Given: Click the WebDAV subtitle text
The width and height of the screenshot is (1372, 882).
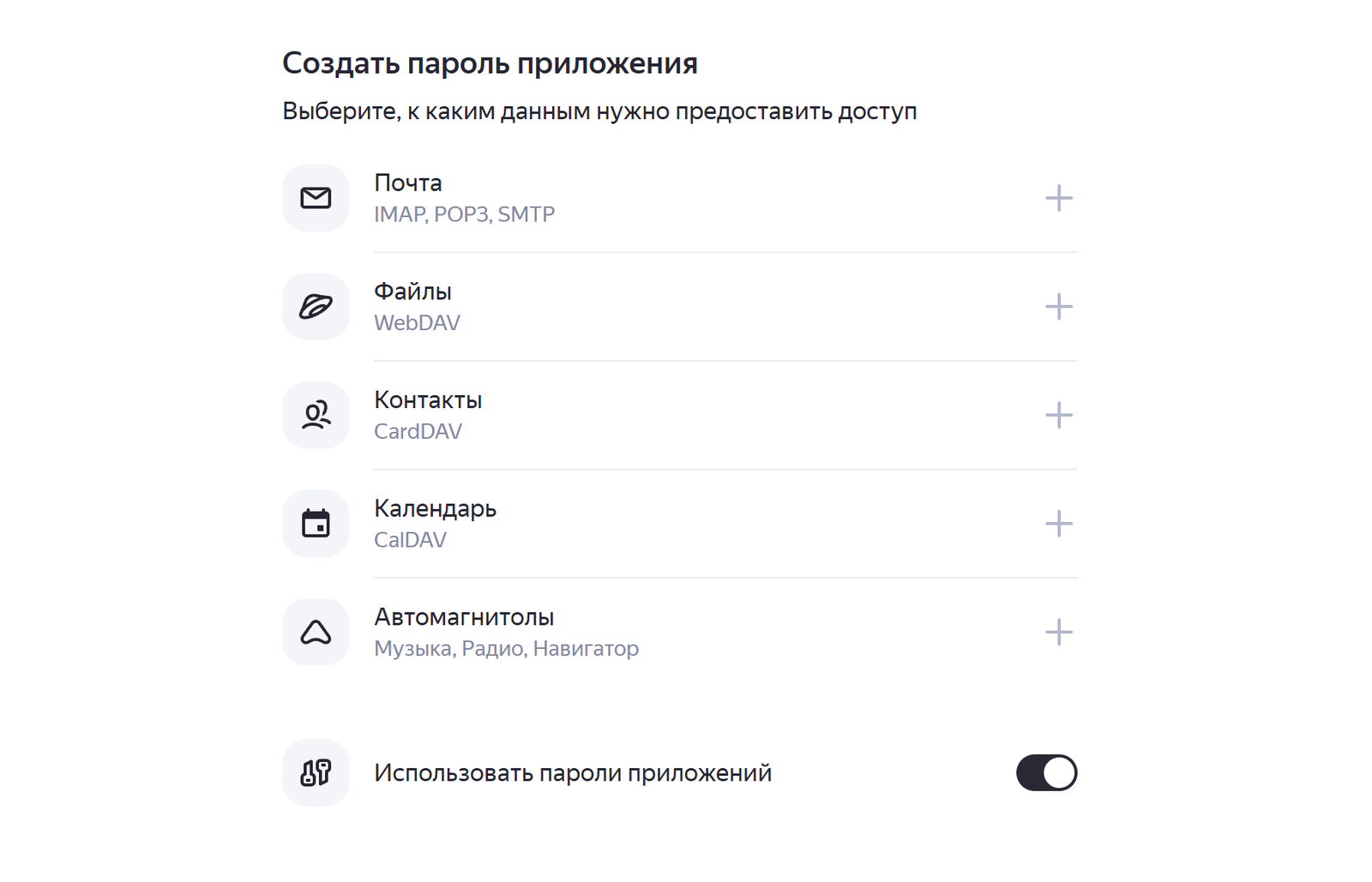Looking at the screenshot, I should pos(417,323).
